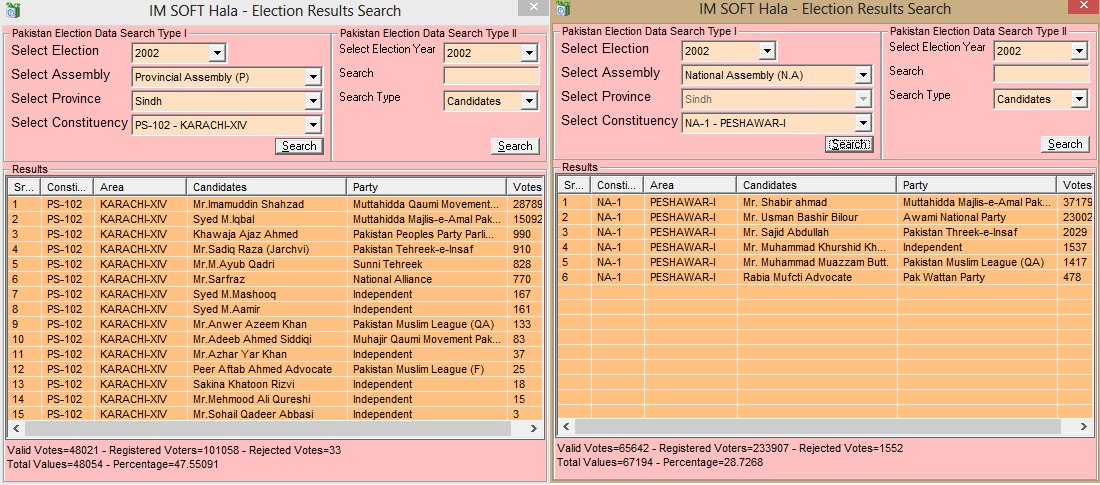Select row Mr.Imamuddin Shahzad
Viewport: 1100px width, 485px height.
(276, 204)
